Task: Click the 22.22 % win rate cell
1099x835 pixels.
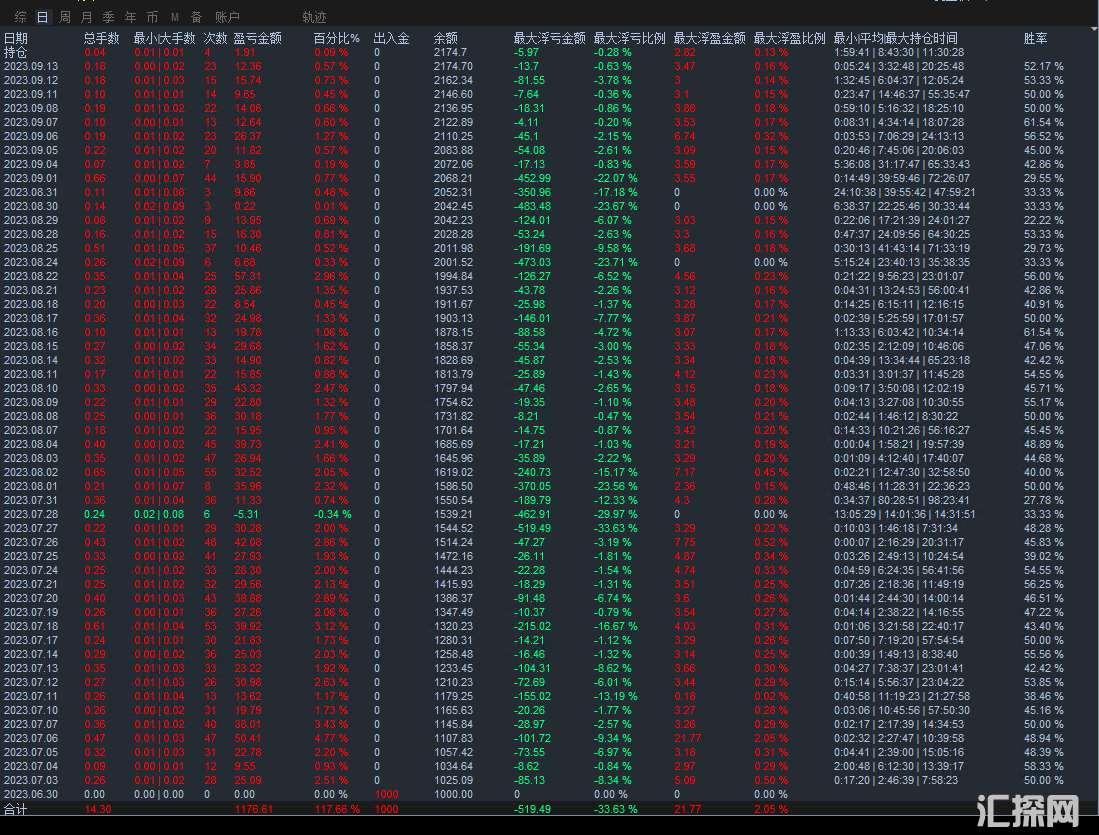Action: [1044, 220]
